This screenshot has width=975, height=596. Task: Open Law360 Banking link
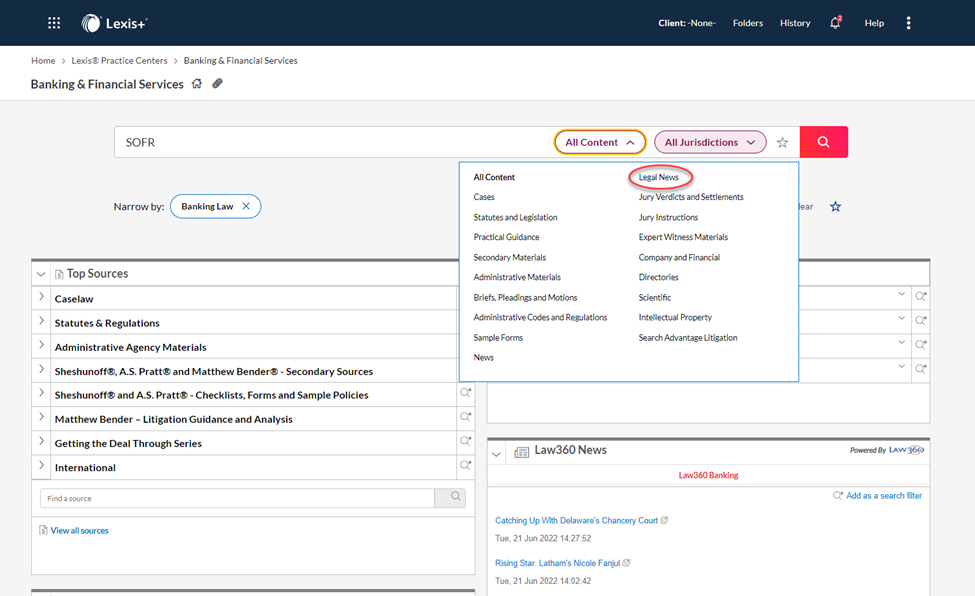[x=708, y=475]
